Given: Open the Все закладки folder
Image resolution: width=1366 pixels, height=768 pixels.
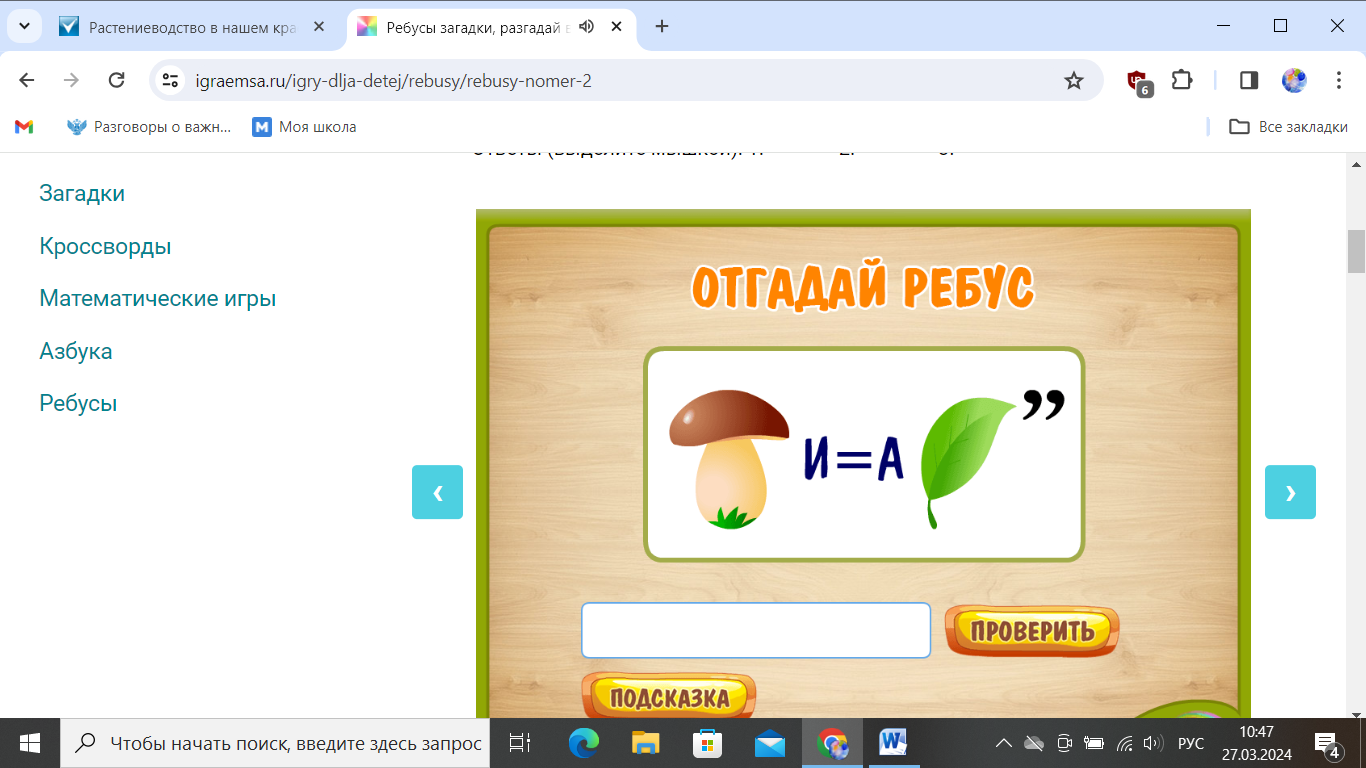Looking at the screenshot, I should [1288, 127].
